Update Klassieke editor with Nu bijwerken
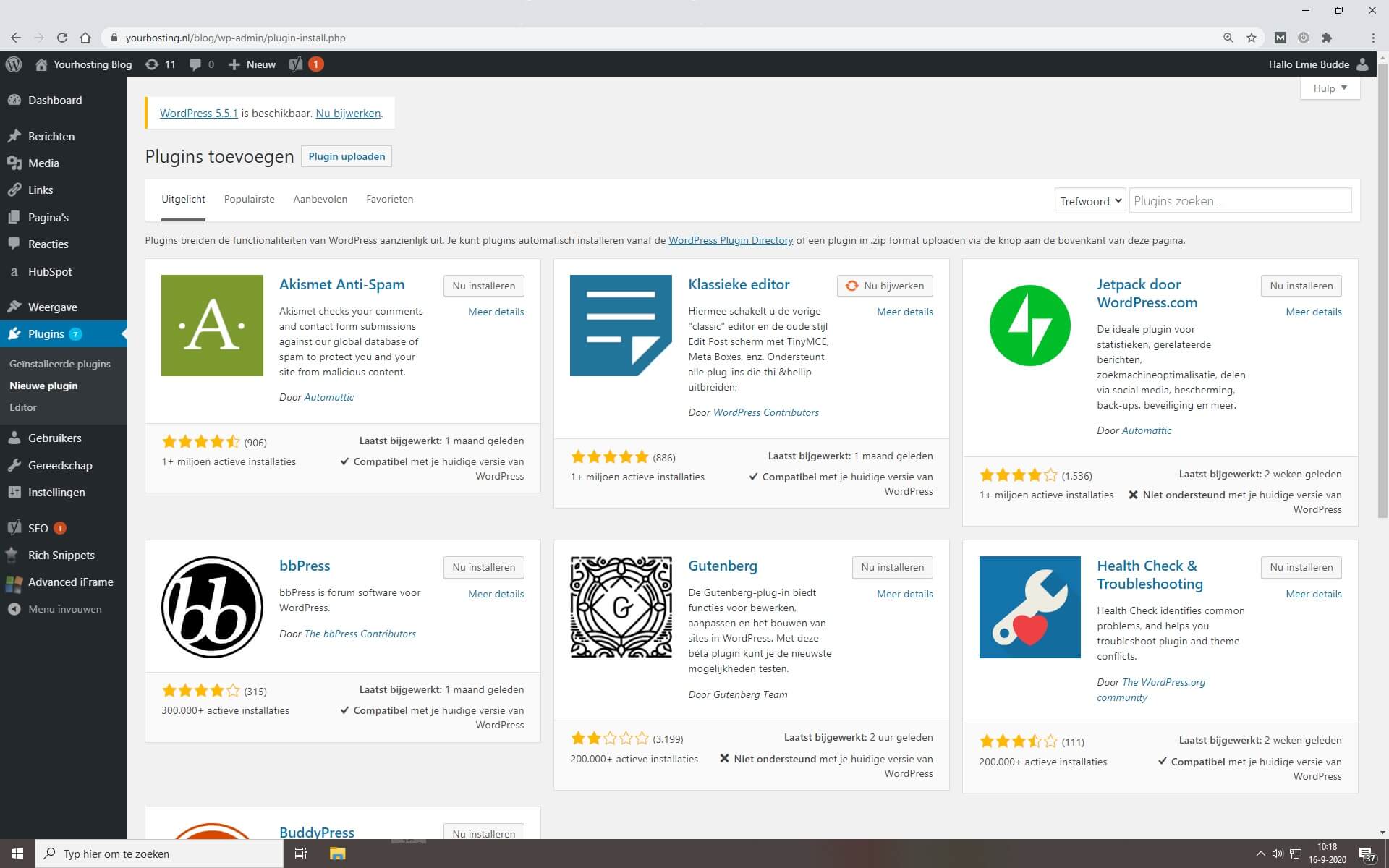 point(885,286)
